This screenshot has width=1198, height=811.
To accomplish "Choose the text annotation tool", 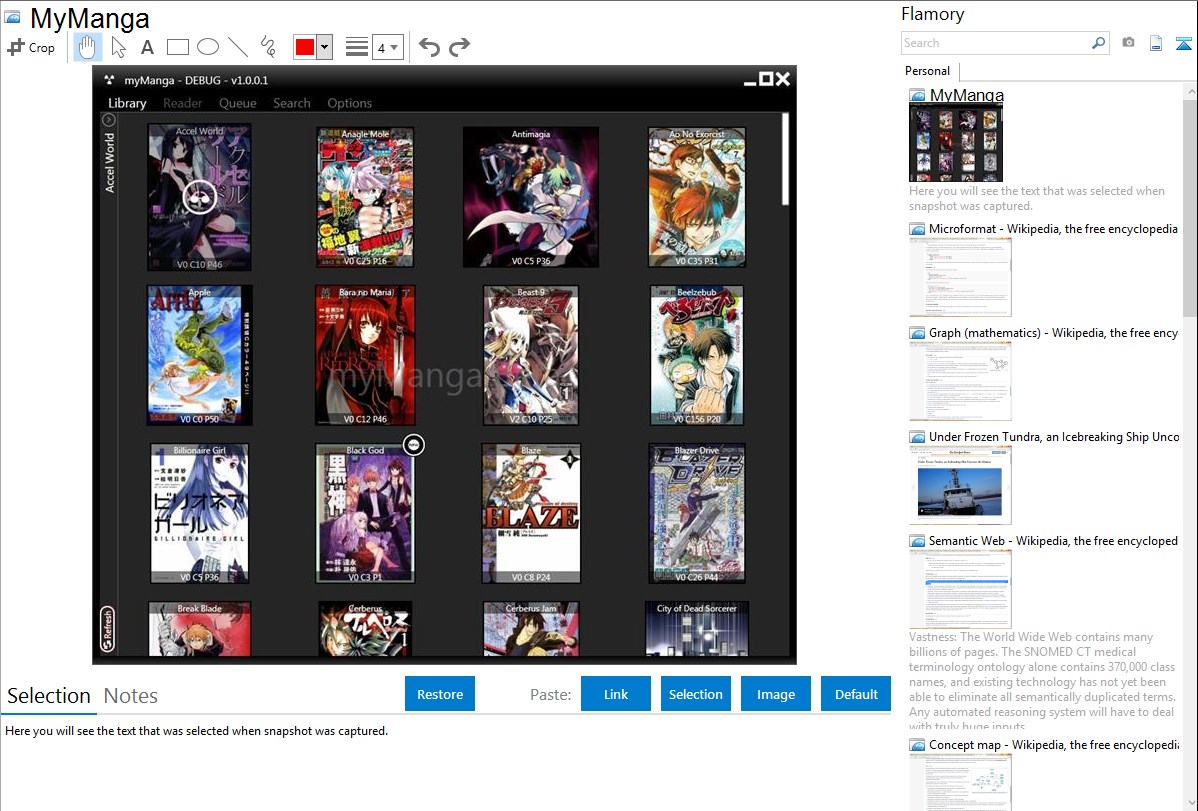I will pos(147,47).
